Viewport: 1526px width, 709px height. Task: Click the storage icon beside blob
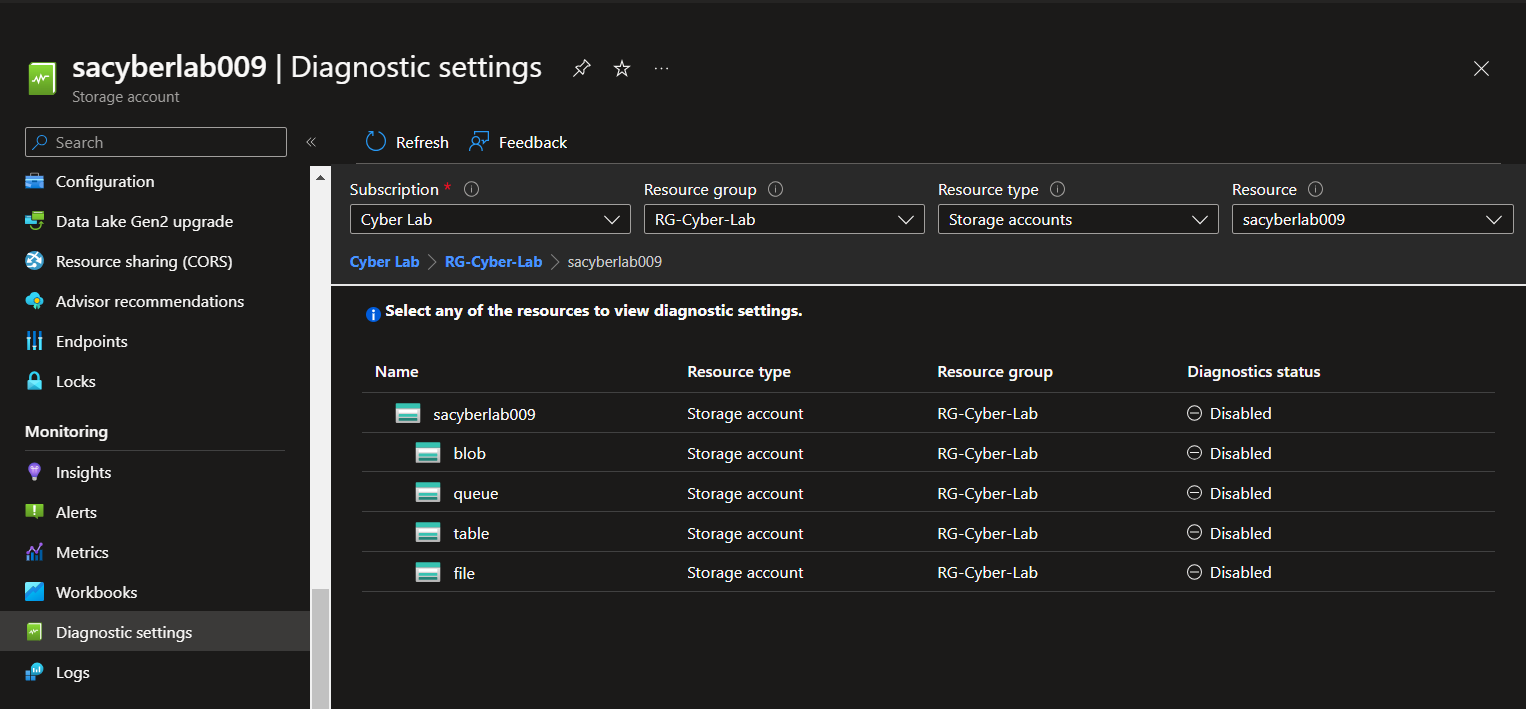(428, 453)
